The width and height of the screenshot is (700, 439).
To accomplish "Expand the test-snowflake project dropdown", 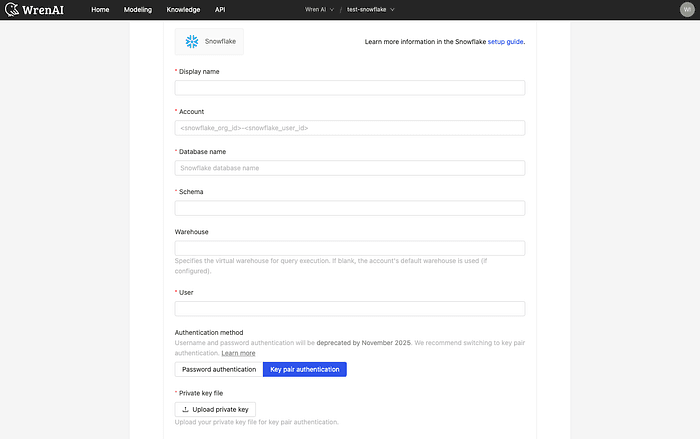I will coord(371,9).
